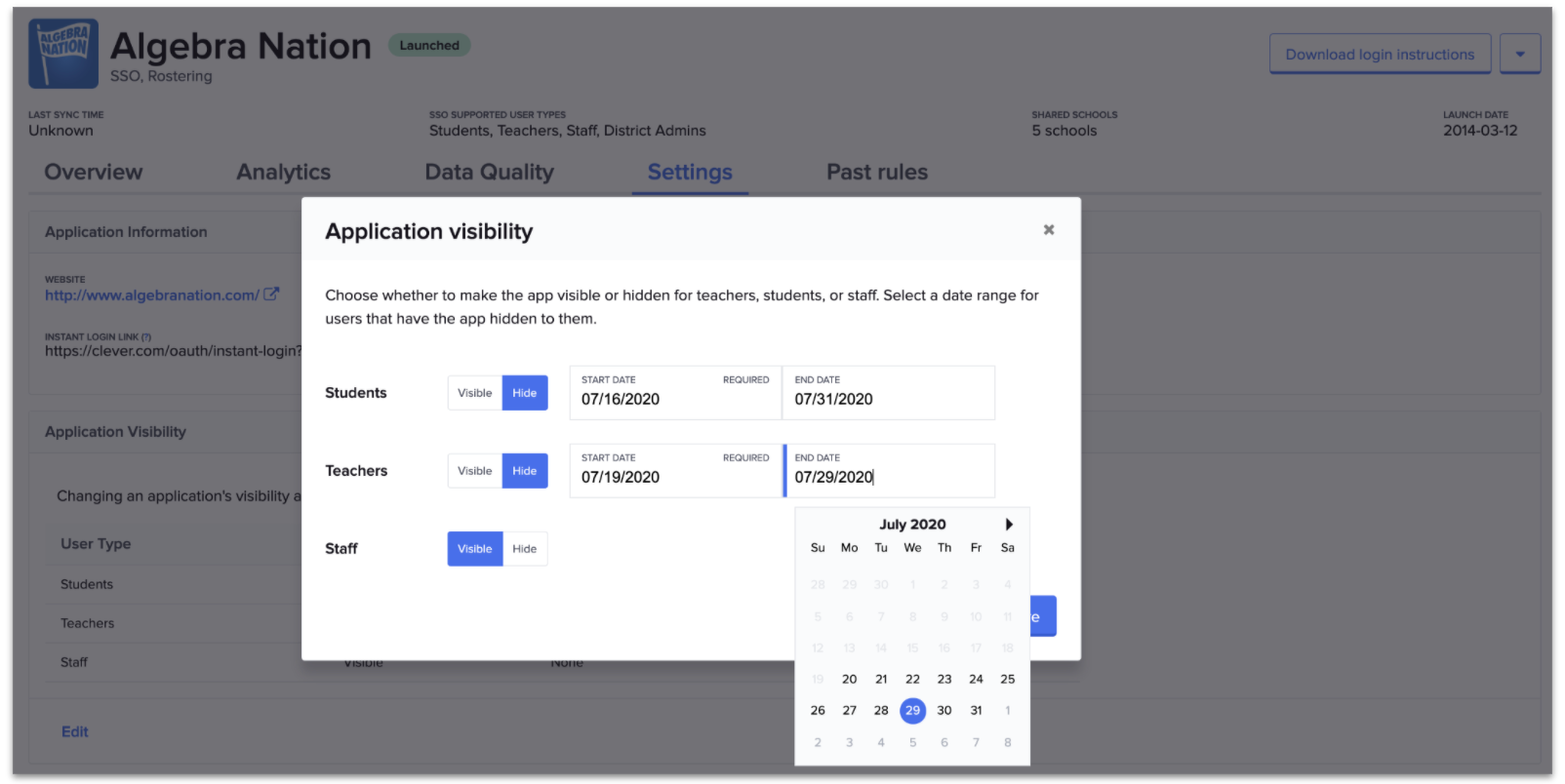Set Staff visibility to Hide
This screenshot has height=784, width=1565.
[525, 549]
